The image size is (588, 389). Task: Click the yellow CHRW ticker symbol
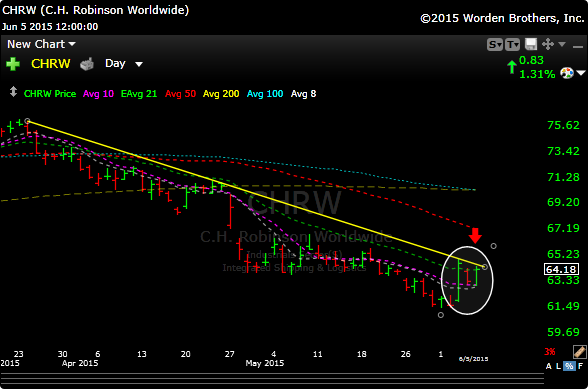[x=51, y=64]
